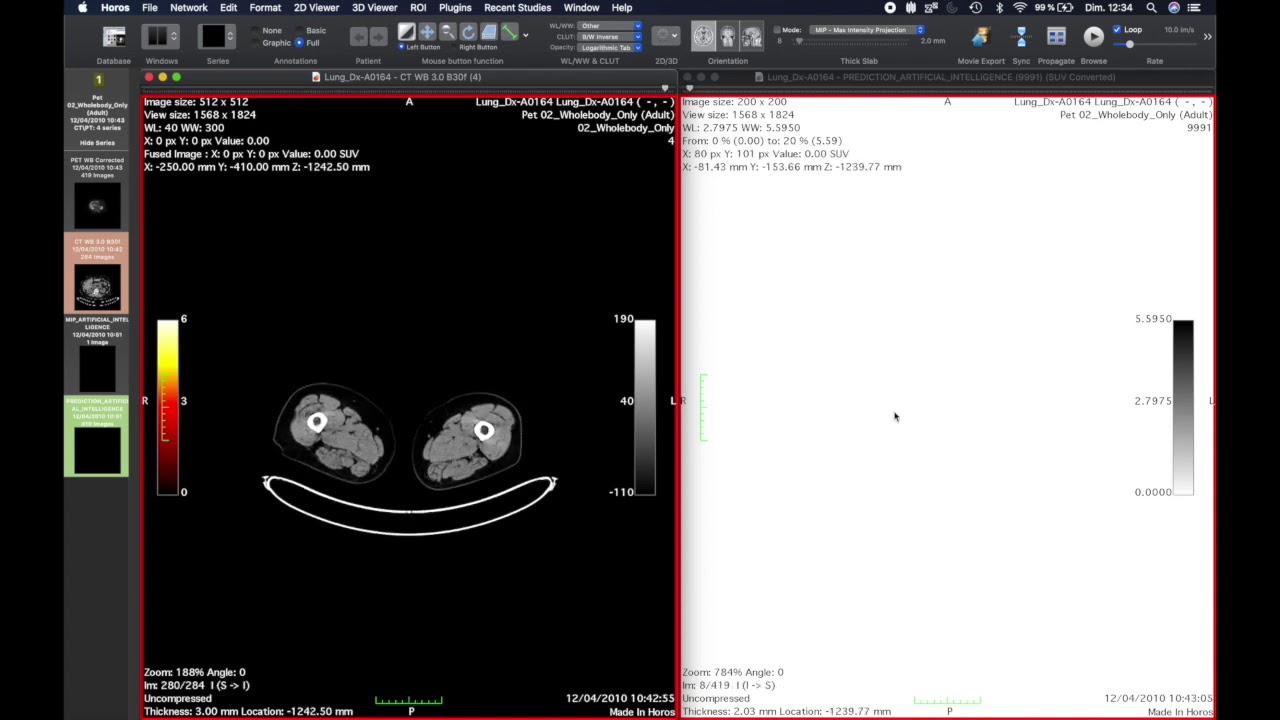Open the PET WB Corrected series thumbnail

(97, 206)
